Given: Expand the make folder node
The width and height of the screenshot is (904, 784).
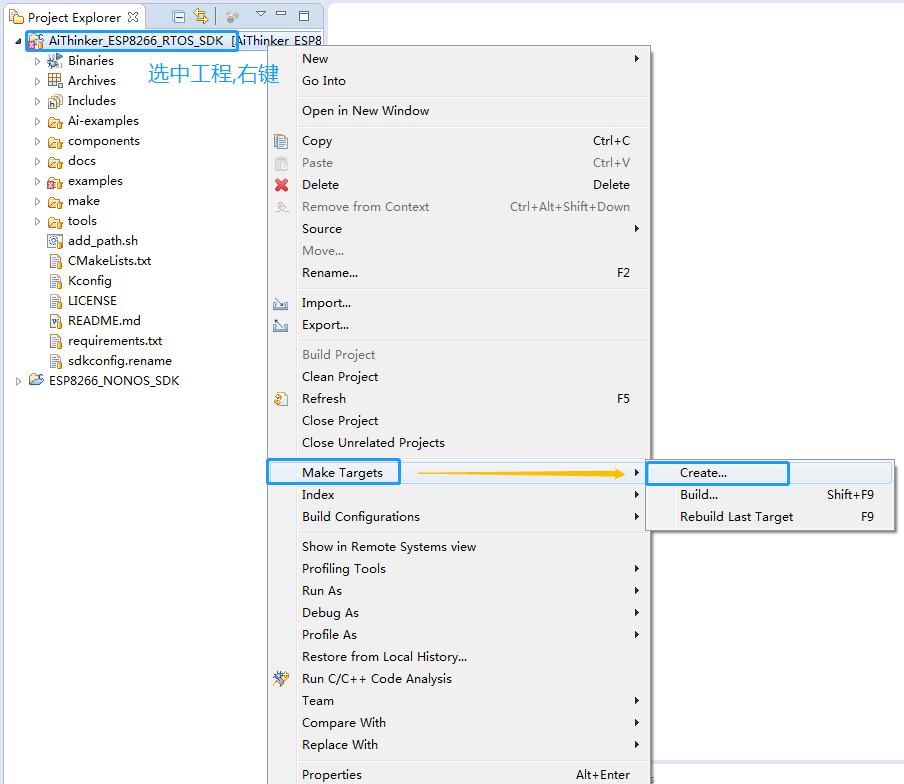Looking at the screenshot, I should point(37,202).
